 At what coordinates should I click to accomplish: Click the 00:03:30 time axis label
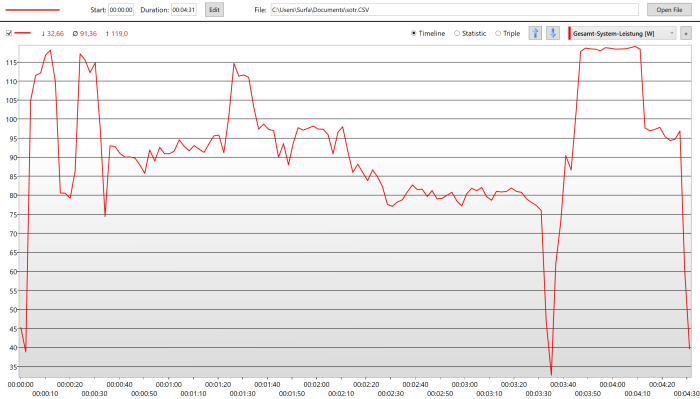(x=538, y=394)
